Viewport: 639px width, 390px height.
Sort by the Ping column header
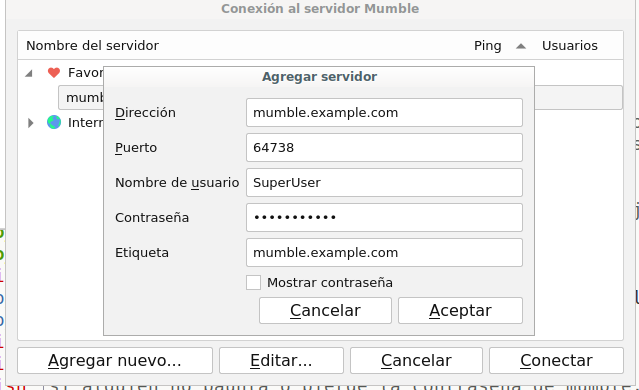coord(487,46)
